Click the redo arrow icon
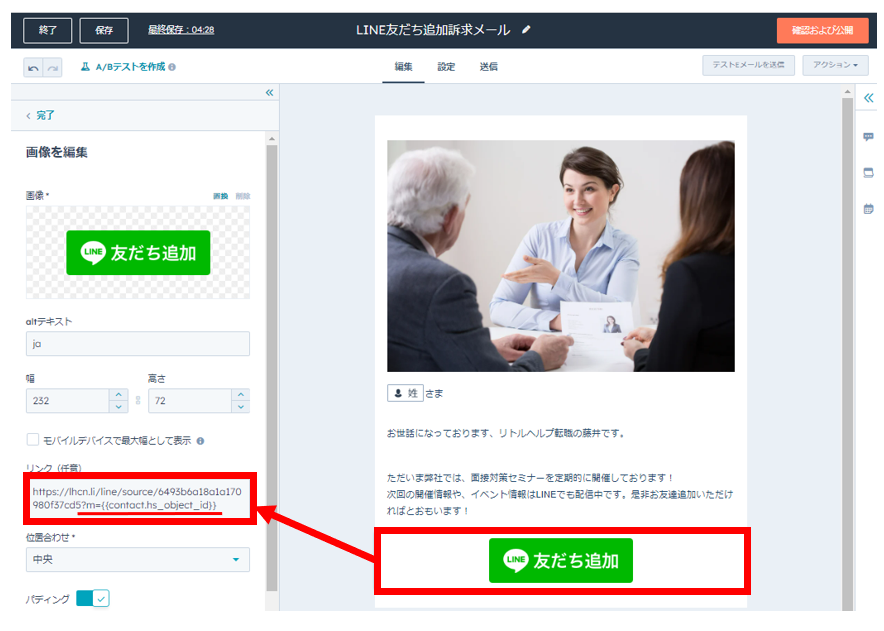Image resolution: width=884 pixels, height=631 pixels. pyautogui.click(x=53, y=67)
